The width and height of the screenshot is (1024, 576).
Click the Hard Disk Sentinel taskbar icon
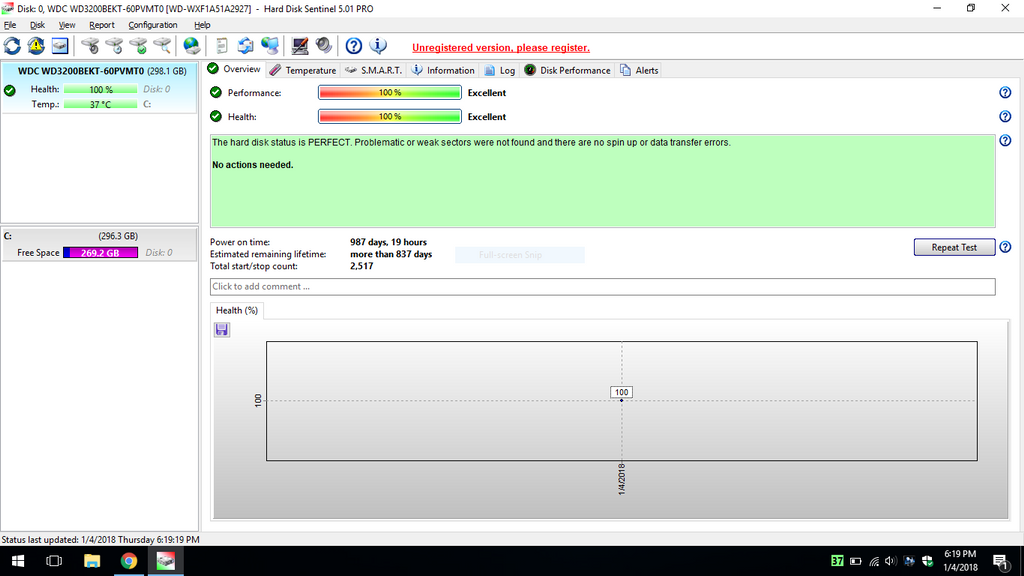coord(166,561)
